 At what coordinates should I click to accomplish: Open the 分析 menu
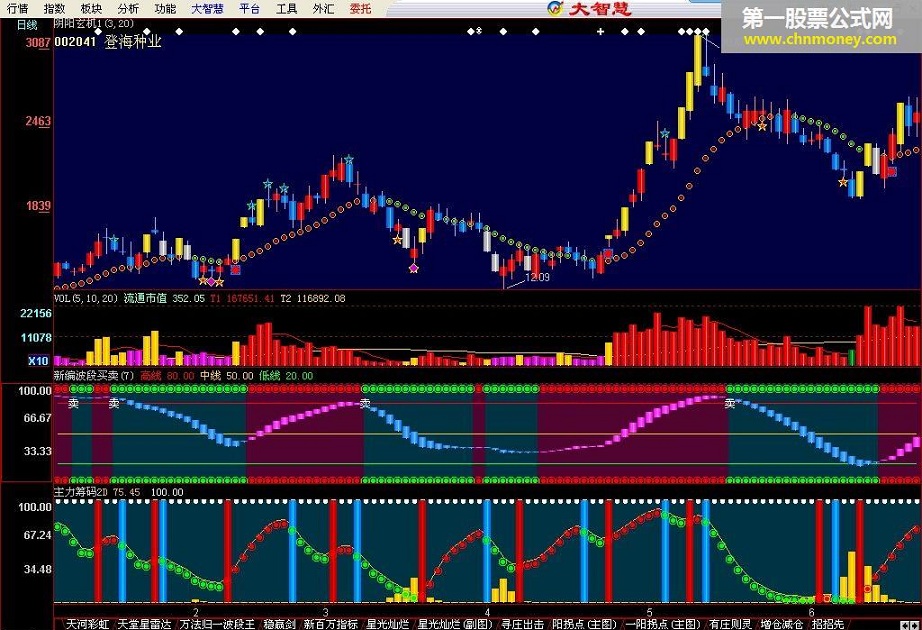point(128,8)
